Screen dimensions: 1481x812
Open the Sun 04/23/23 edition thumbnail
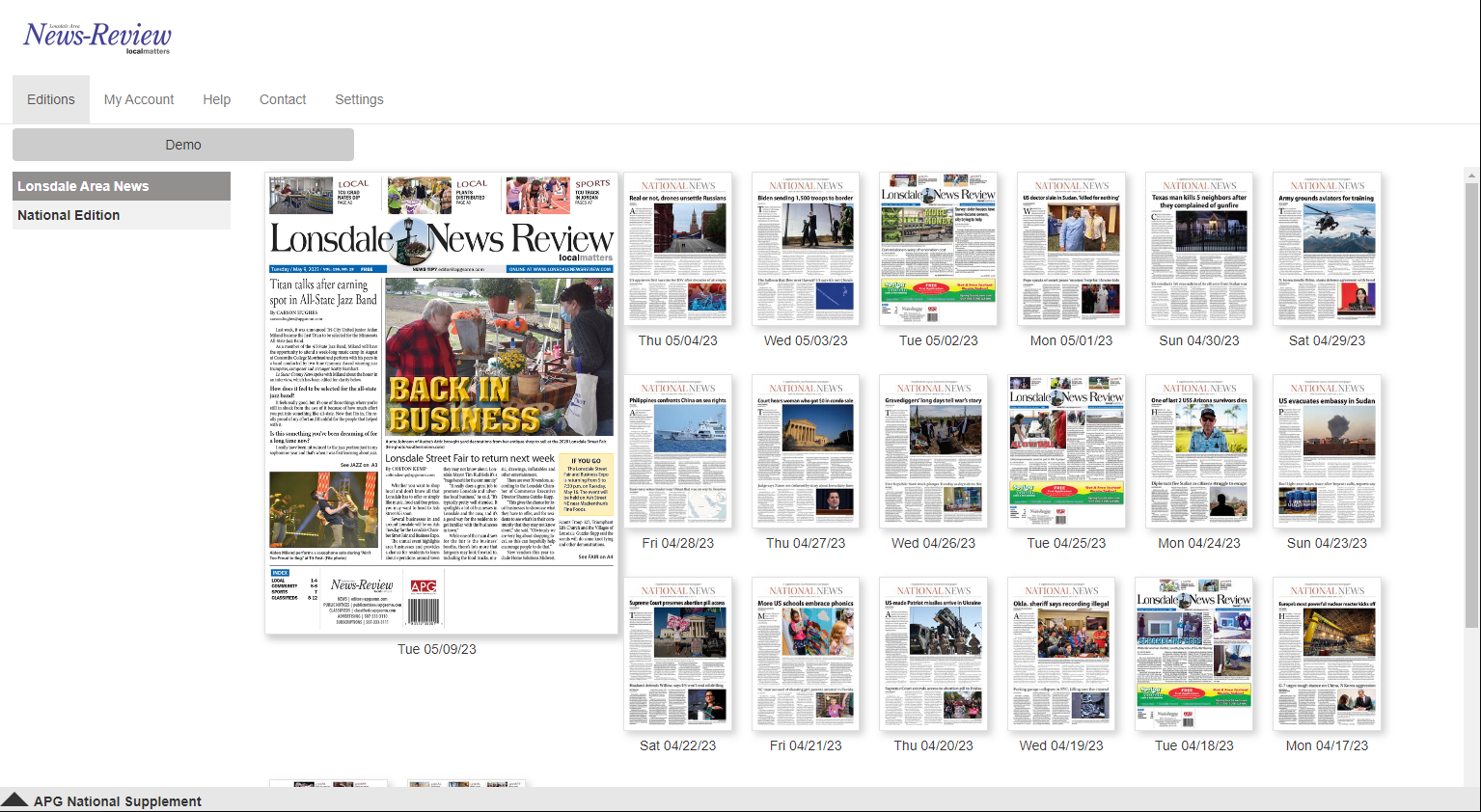coord(1327,451)
